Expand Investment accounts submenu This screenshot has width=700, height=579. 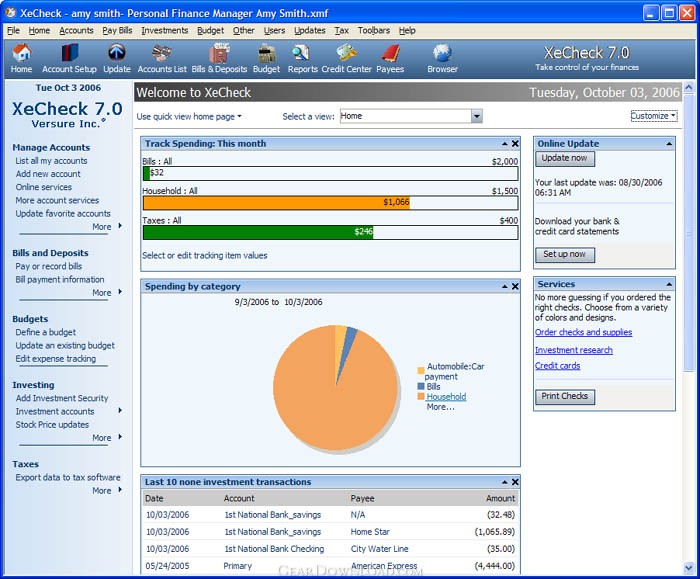120,411
